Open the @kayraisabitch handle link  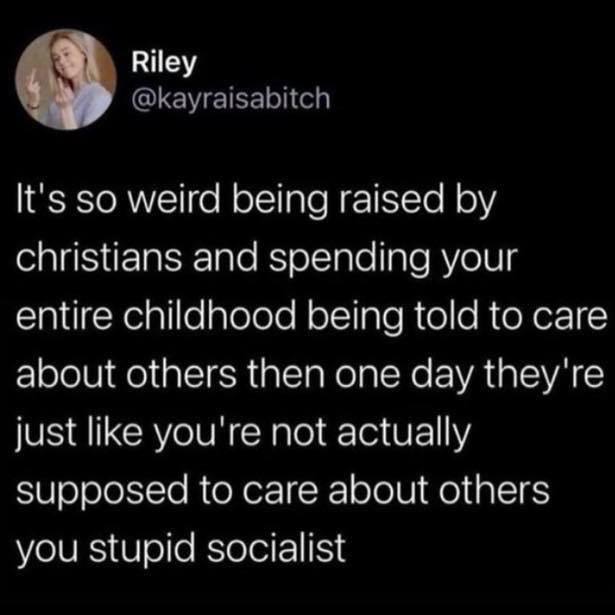point(231,99)
